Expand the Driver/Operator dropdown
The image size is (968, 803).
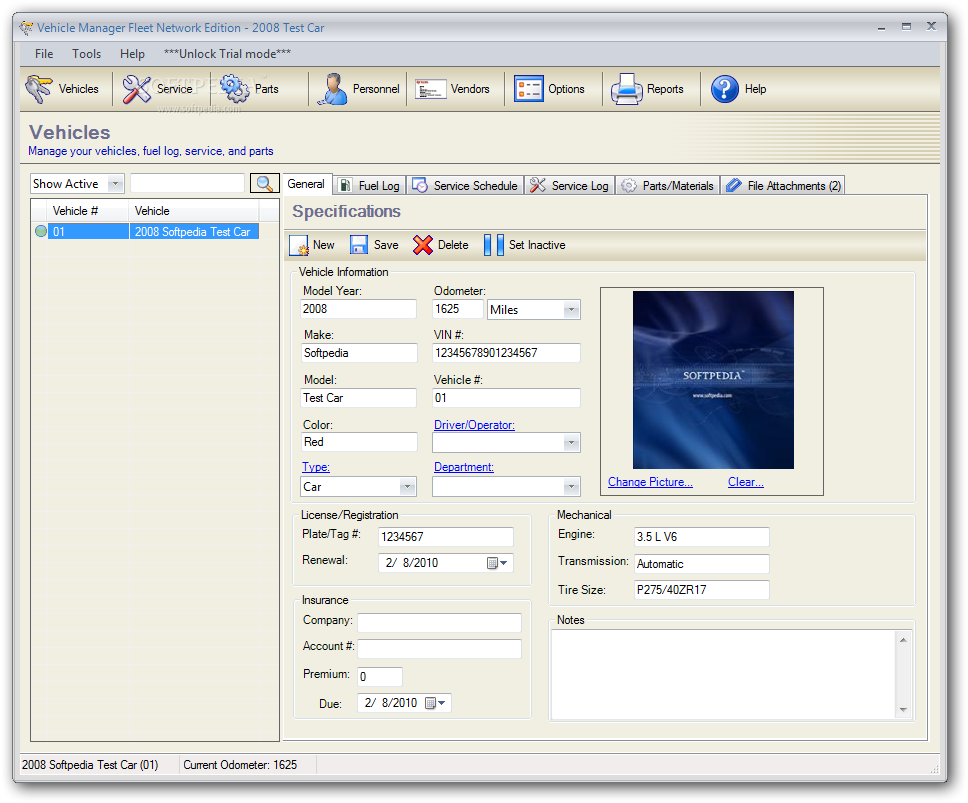571,443
